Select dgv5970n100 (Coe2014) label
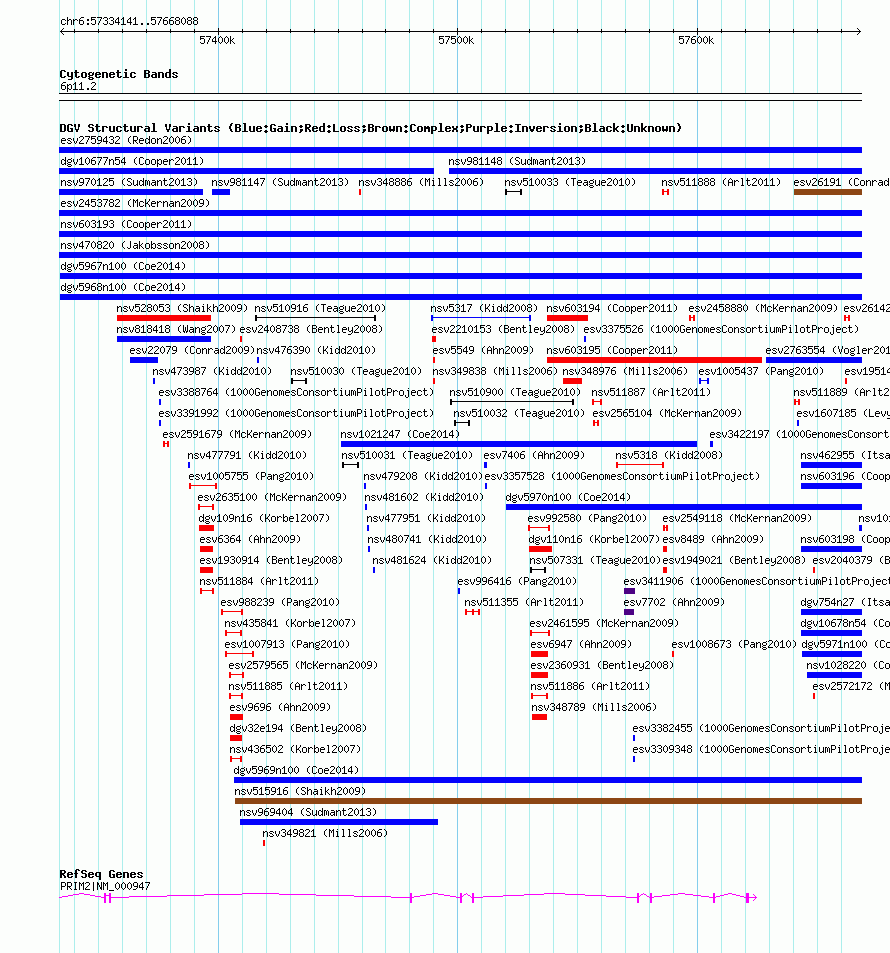890x953 pixels. click(568, 497)
